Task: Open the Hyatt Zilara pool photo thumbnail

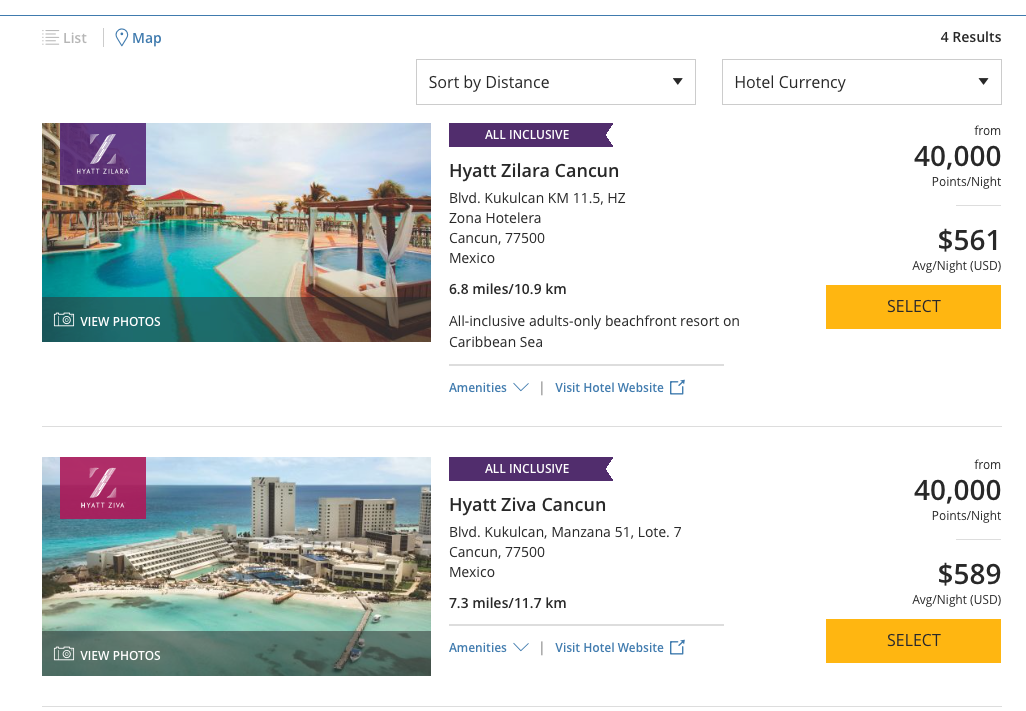Action: (x=236, y=232)
